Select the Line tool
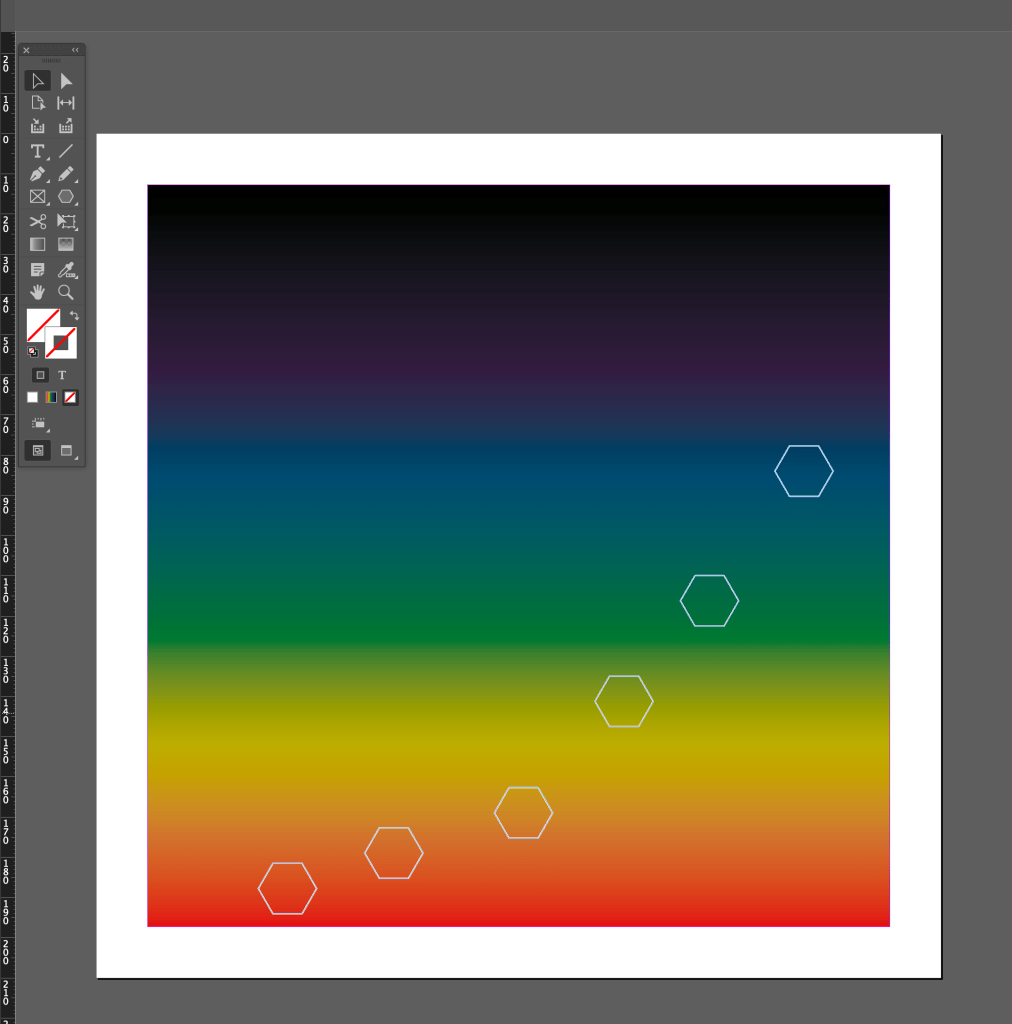1012x1024 pixels. tap(66, 151)
